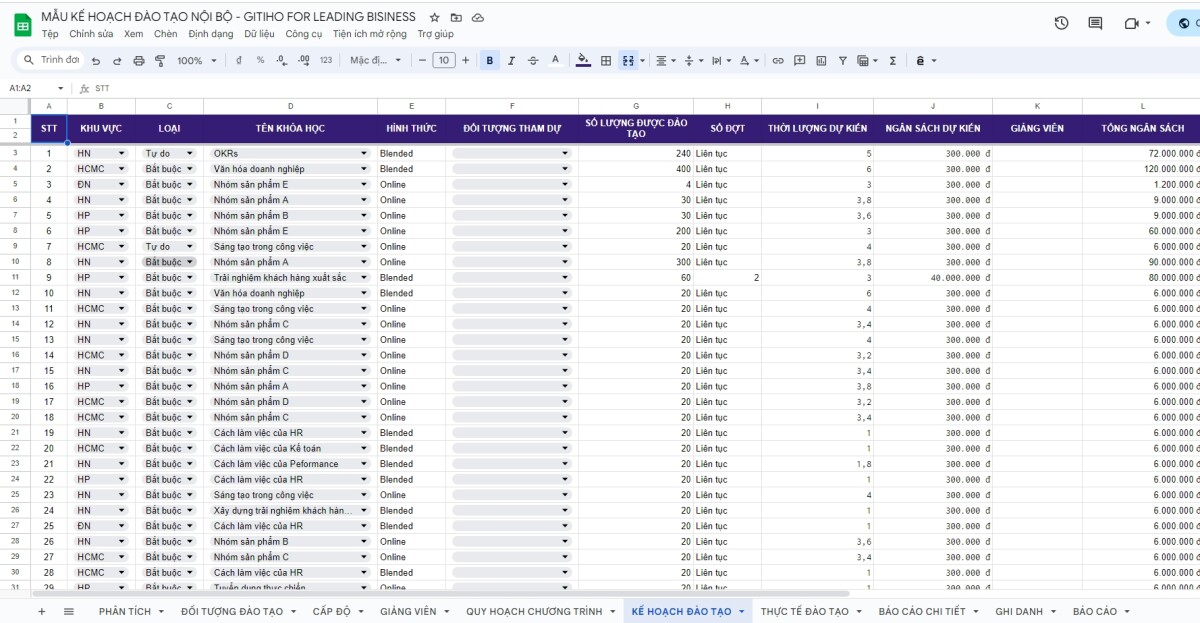1200x623 pixels.
Task: Click the Print icon
Action: point(139,61)
